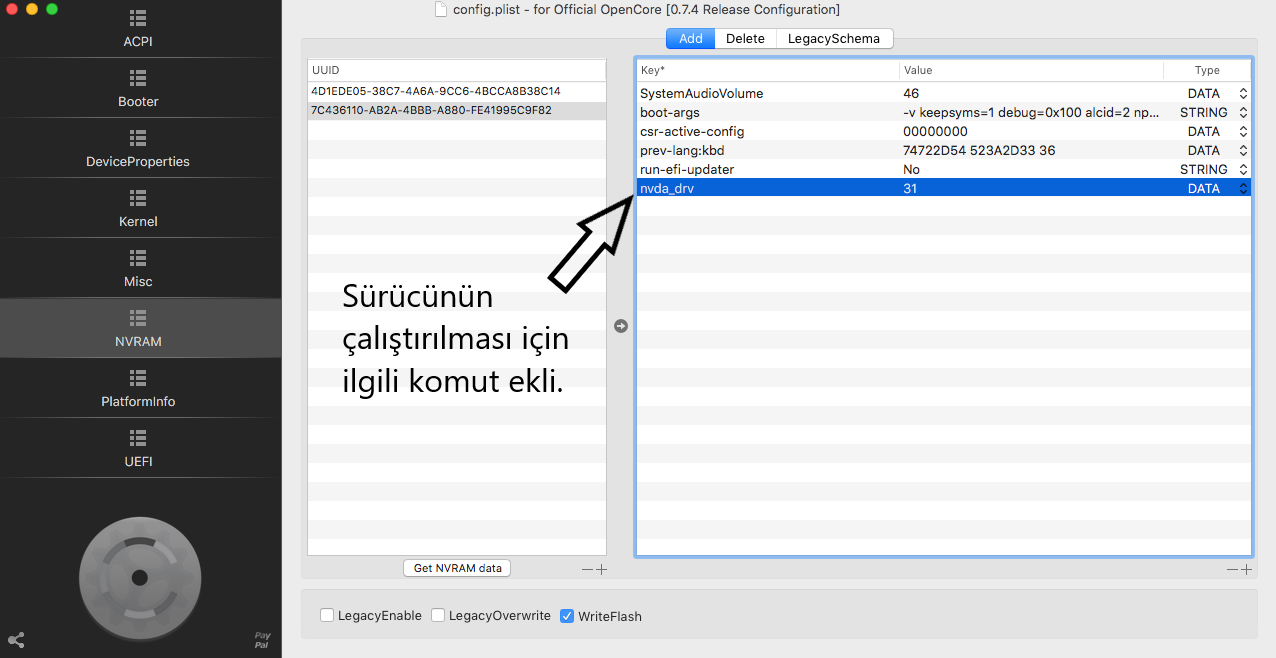Toggle the LegacyOverwrite checkbox

[438, 616]
